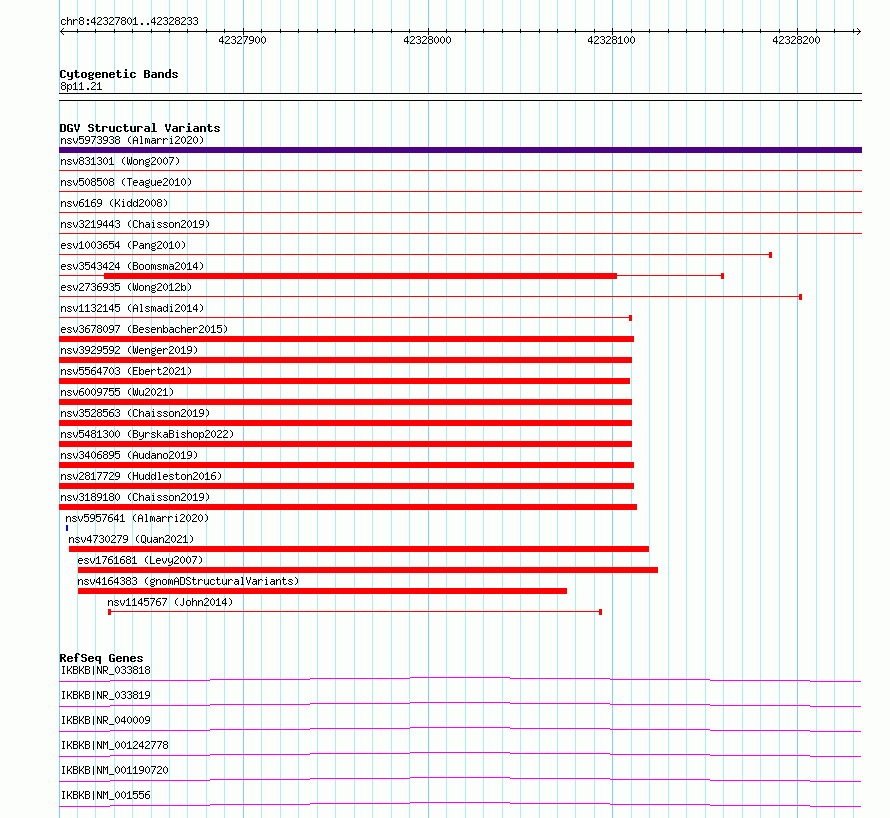Click the dark purple nsv5973938 variant bar

[460, 150]
